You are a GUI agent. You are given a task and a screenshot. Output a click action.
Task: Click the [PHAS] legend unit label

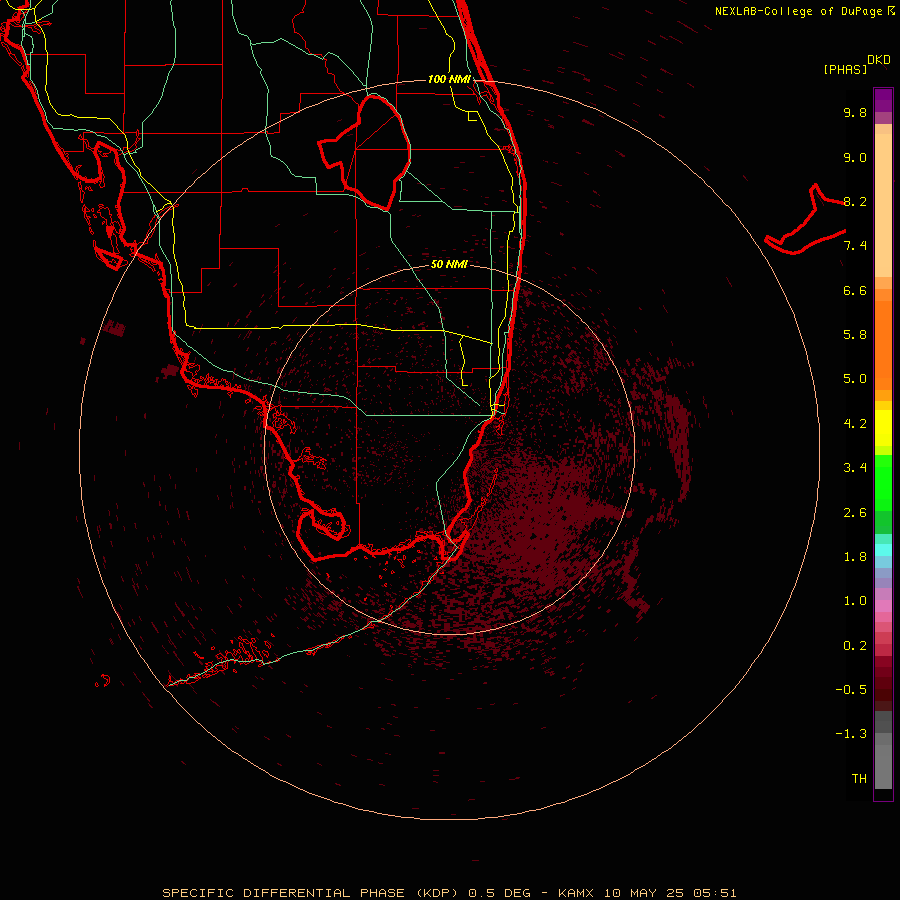coord(845,70)
